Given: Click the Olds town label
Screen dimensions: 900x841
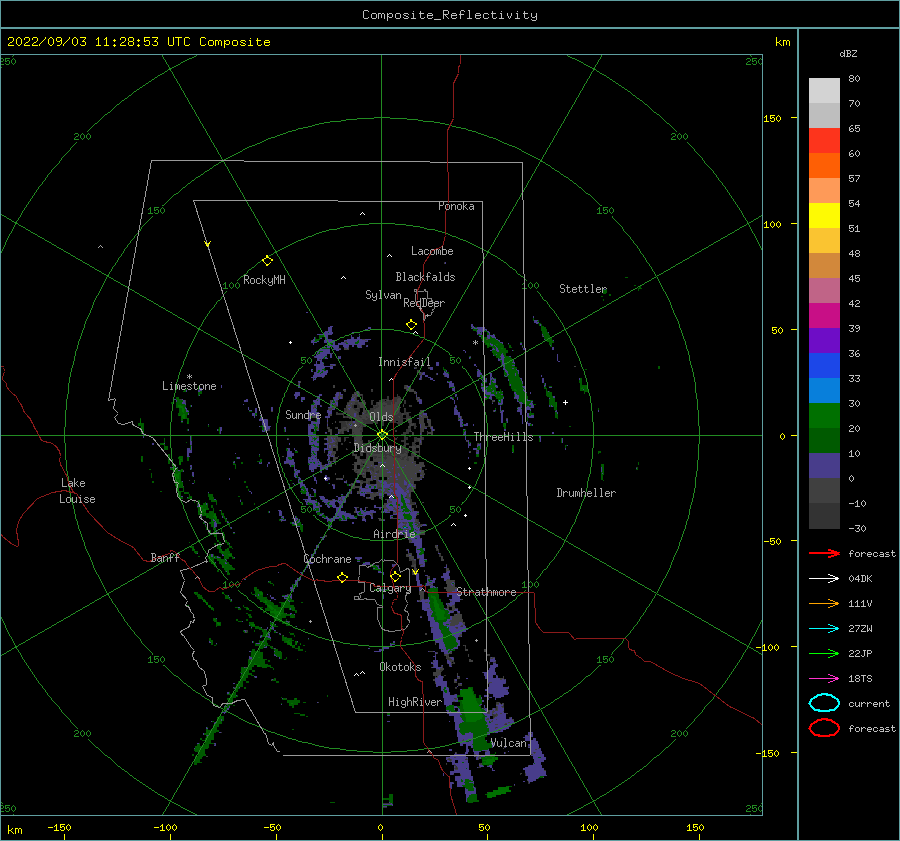Looking at the screenshot, I should pyautogui.click(x=381, y=417).
